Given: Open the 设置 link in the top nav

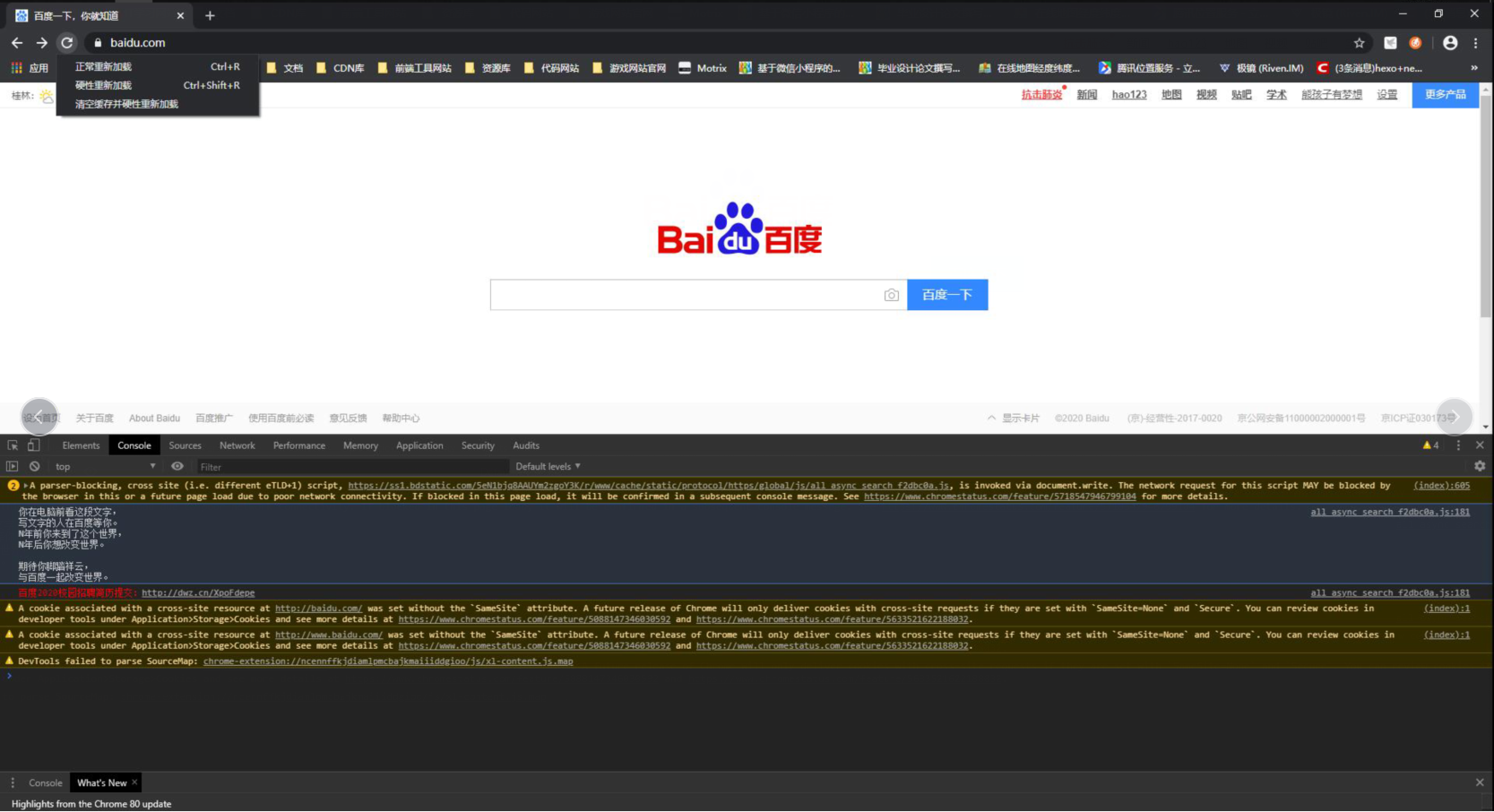Looking at the screenshot, I should 1387,94.
